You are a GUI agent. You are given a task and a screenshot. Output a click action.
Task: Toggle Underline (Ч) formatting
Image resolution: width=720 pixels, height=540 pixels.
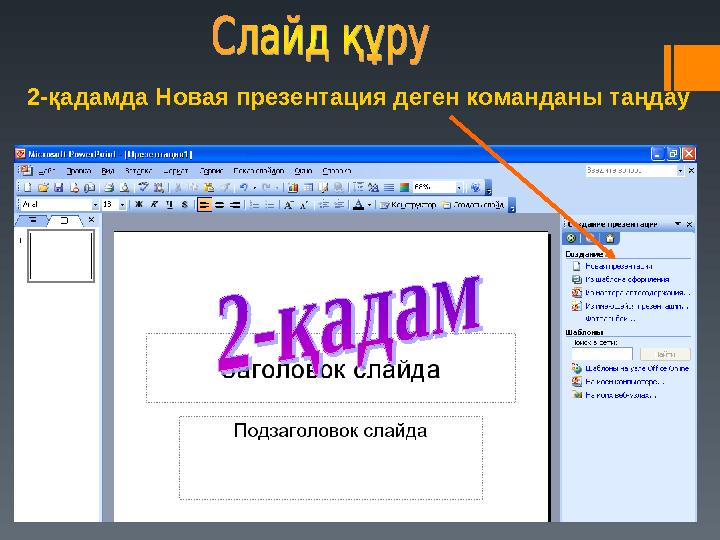pos(169,205)
